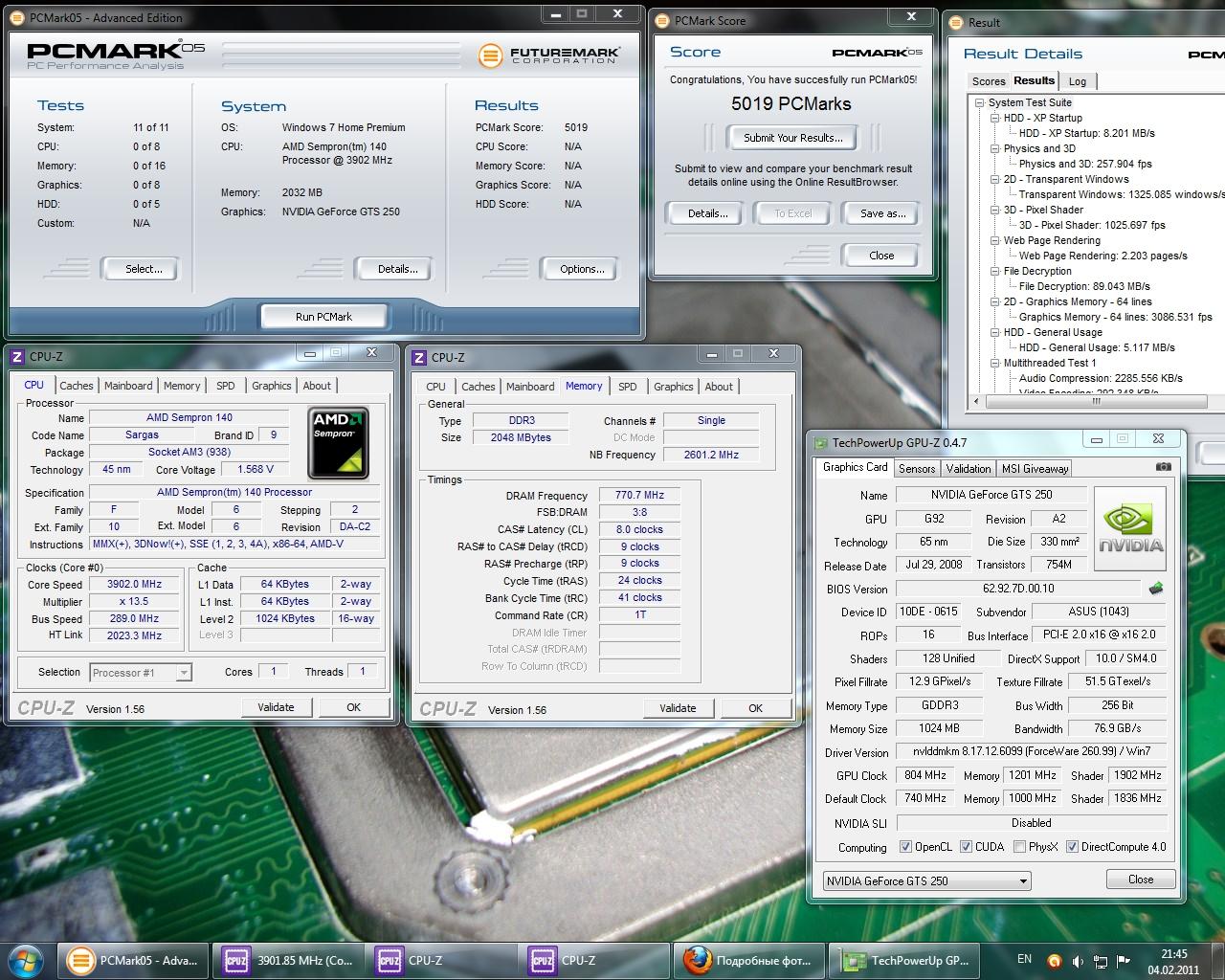Screen dimensions: 1225x980
Task: Toggle the DirectCompute 4.0 checkbox
Action: [x=1073, y=847]
